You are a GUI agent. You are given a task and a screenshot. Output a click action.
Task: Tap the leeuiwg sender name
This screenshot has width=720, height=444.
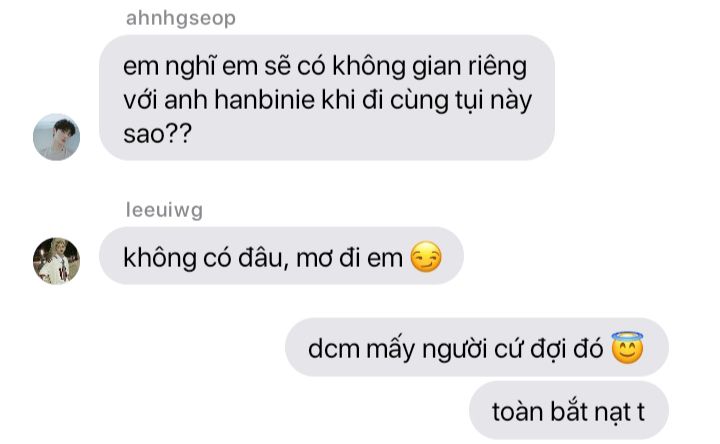click(x=164, y=210)
